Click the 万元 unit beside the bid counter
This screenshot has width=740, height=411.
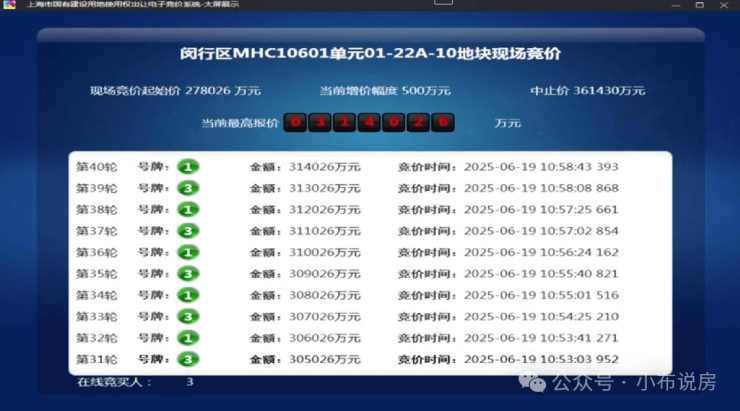[x=508, y=123]
